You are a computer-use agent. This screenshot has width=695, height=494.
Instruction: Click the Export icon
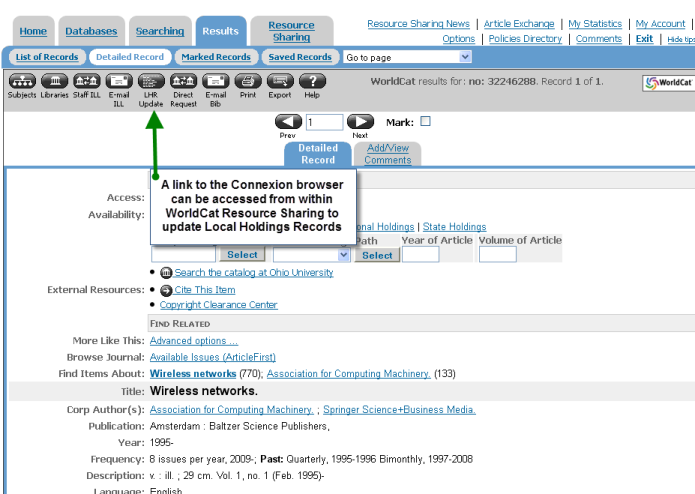point(280,82)
